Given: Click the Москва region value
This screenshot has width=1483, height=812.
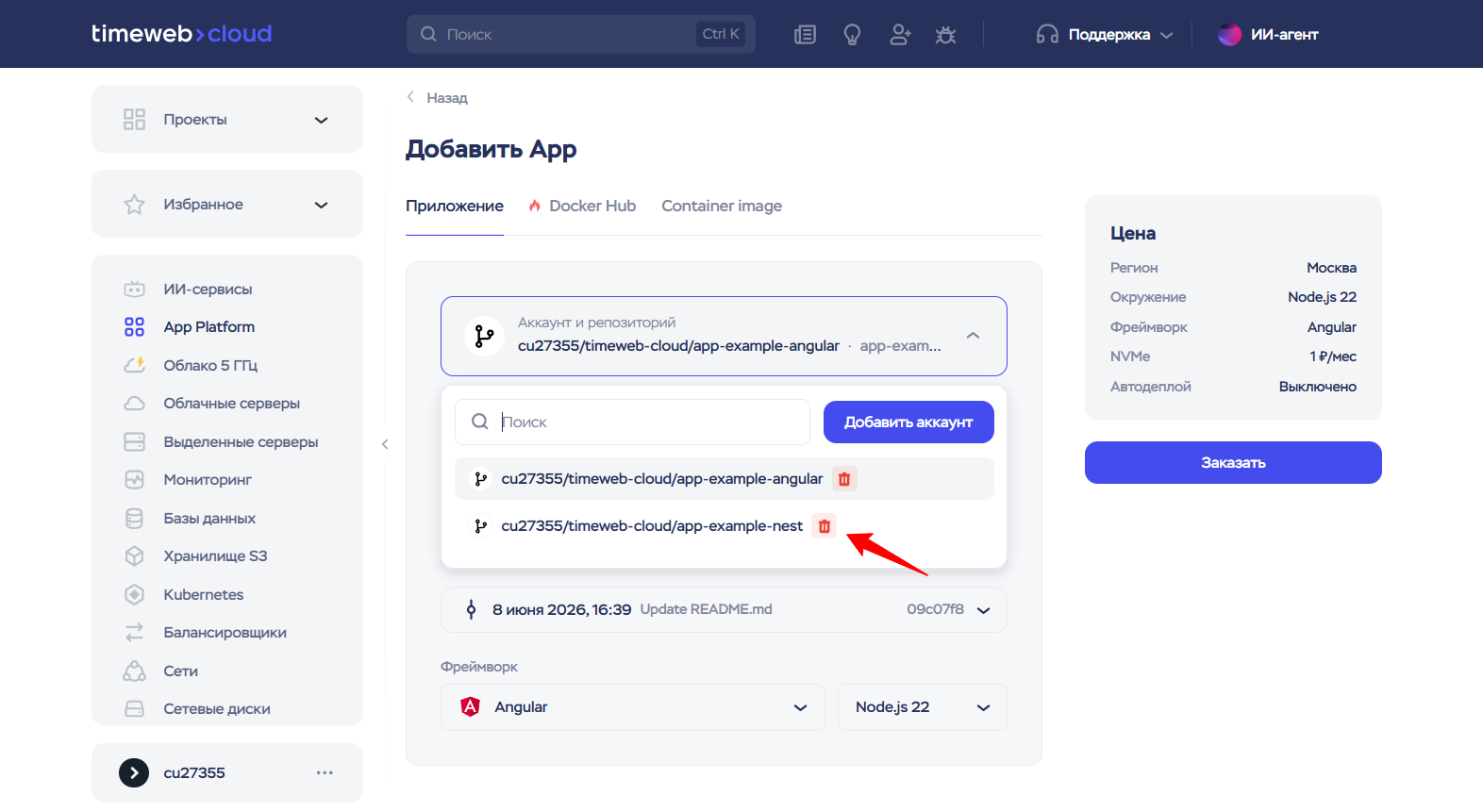Looking at the screenshot, I should [1331, 268].
